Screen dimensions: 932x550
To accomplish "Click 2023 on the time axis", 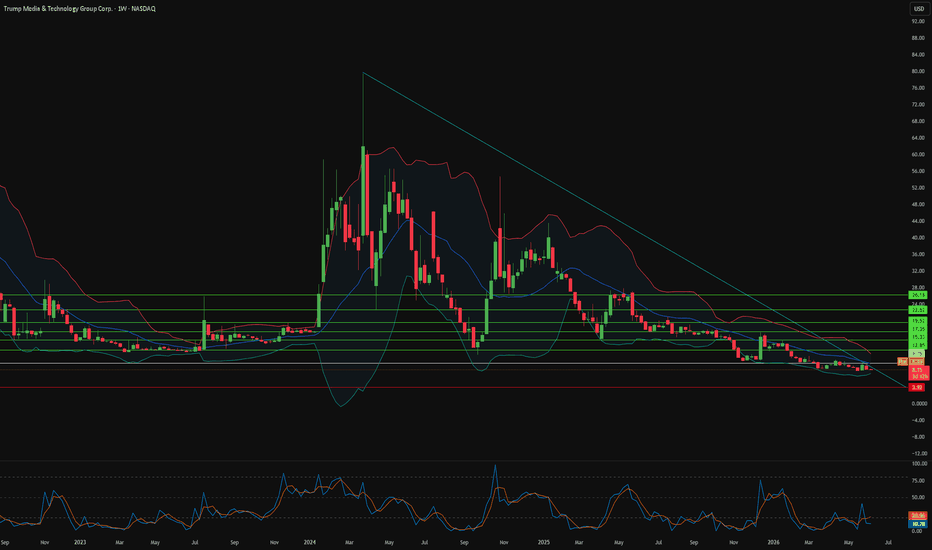I will point(80,542).
